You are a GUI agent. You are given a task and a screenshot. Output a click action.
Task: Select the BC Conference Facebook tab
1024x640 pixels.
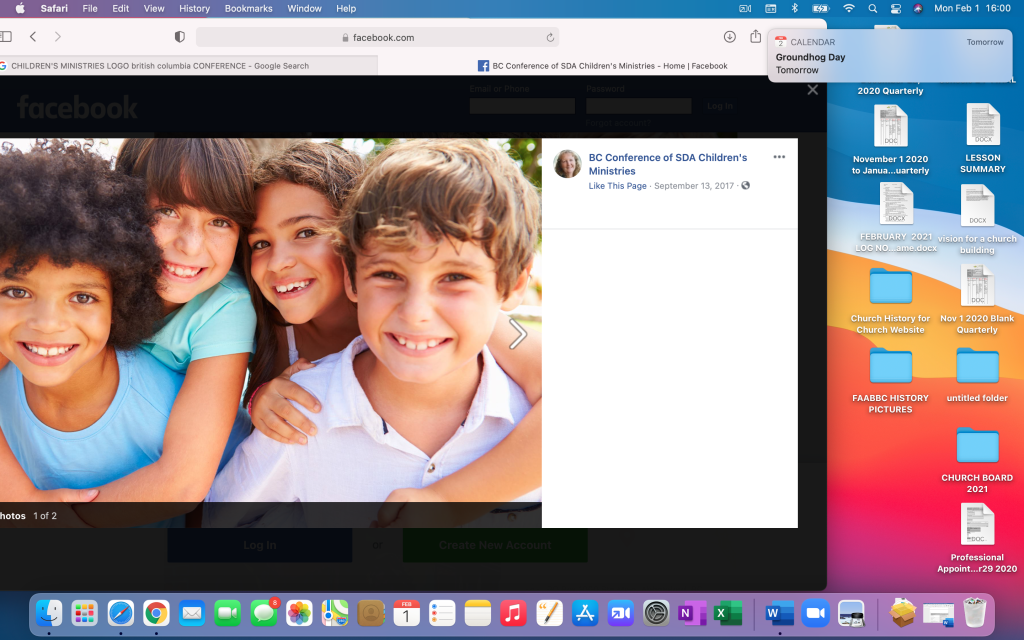click(x=602, y=65)
